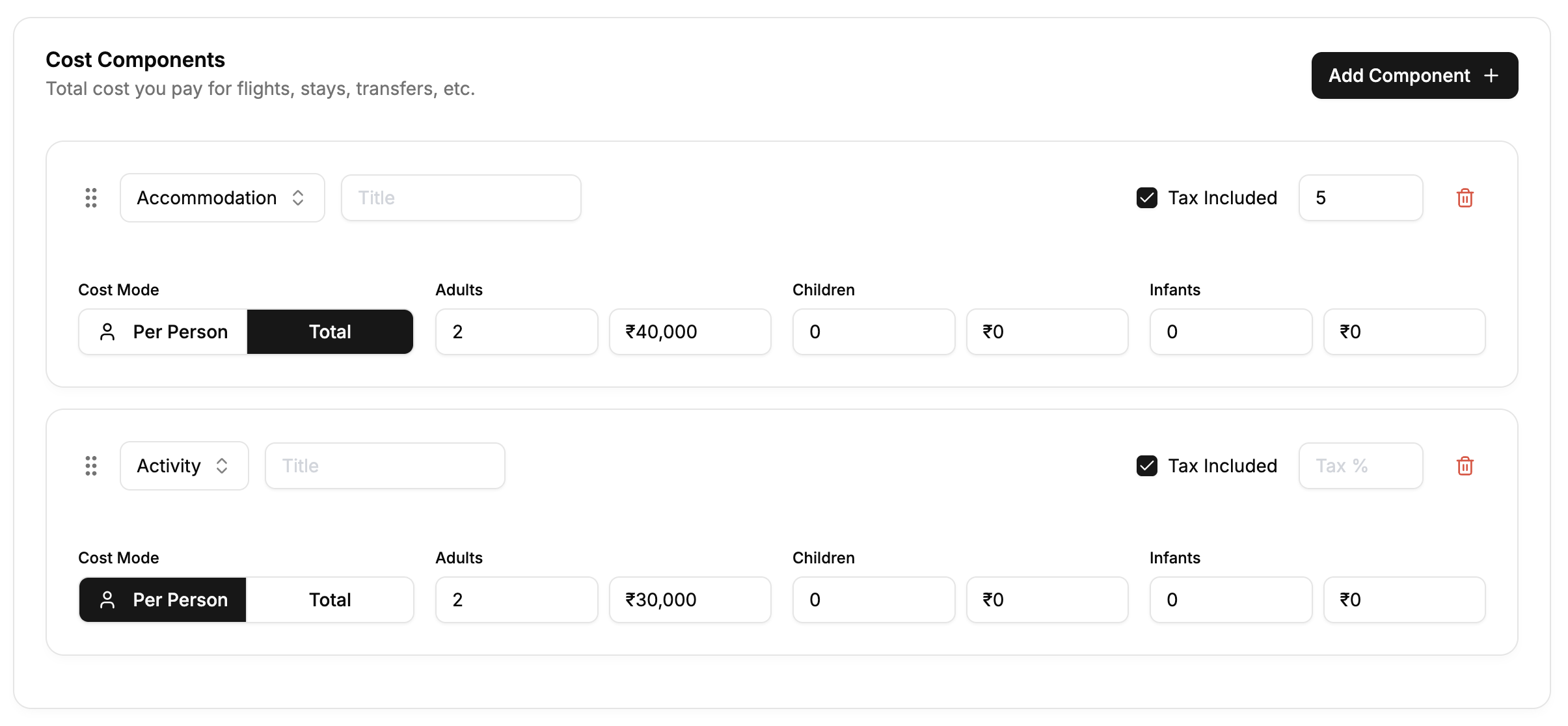This screenshot has width=1568, height=726.
Task: Select Per Person mode for Activity
Action: point(163,600)
